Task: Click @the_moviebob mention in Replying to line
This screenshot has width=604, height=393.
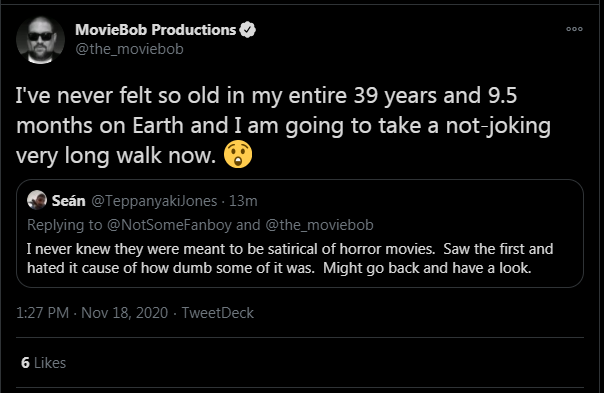Action: pyautogui.click(x=319, y=225)
